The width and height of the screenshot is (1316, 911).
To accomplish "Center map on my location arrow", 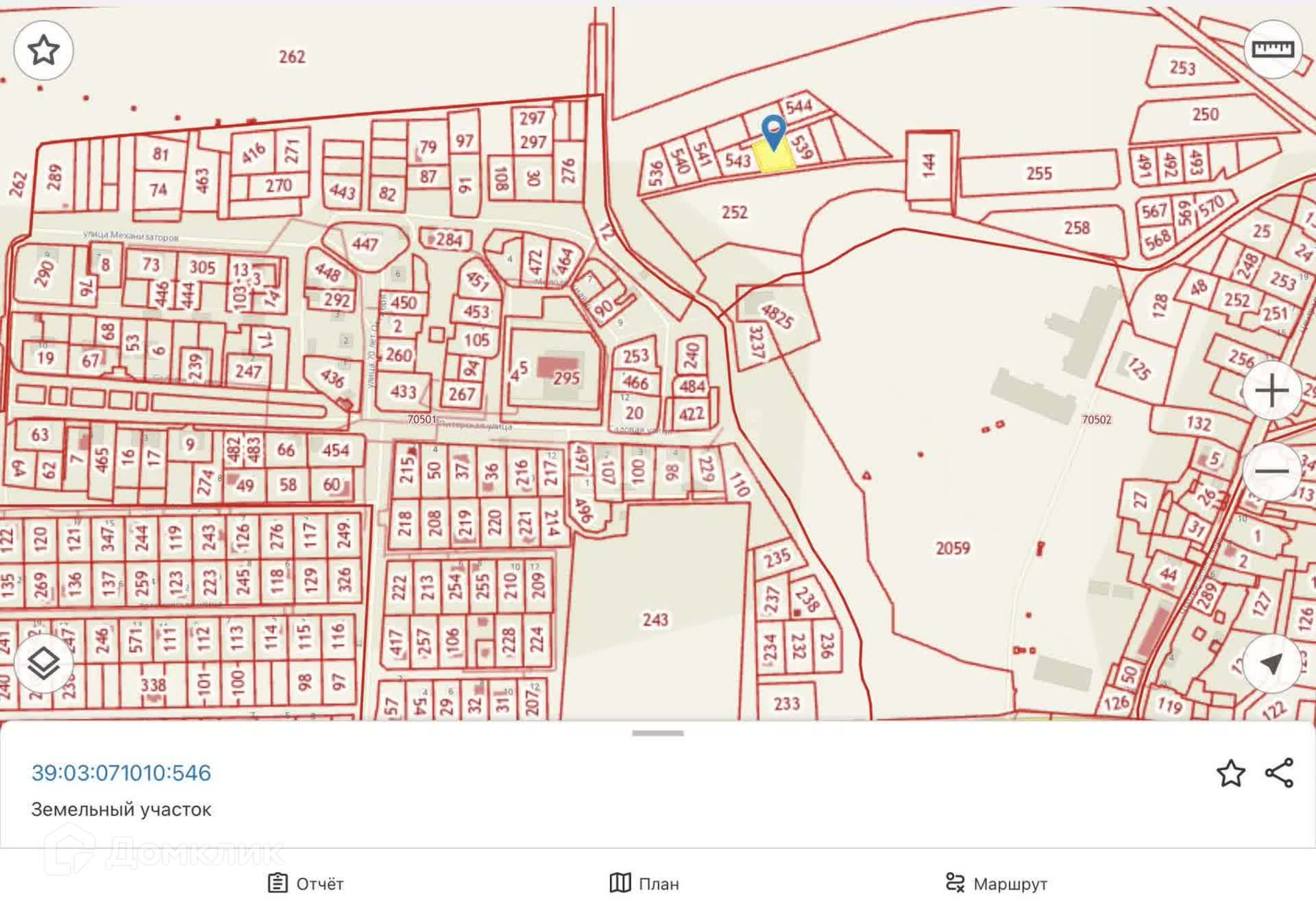I will (1272, 663).
